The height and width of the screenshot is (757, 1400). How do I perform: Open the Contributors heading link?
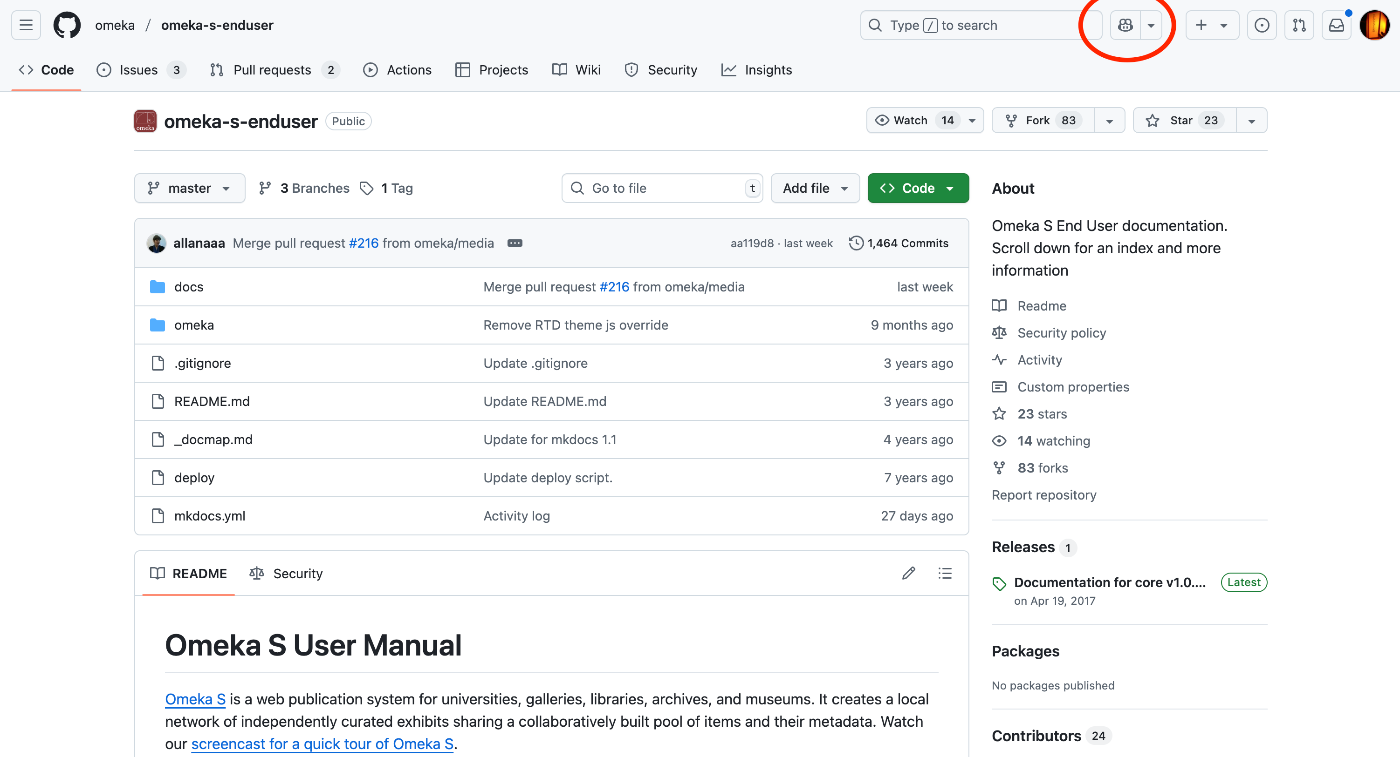(x=1051, y=736)
